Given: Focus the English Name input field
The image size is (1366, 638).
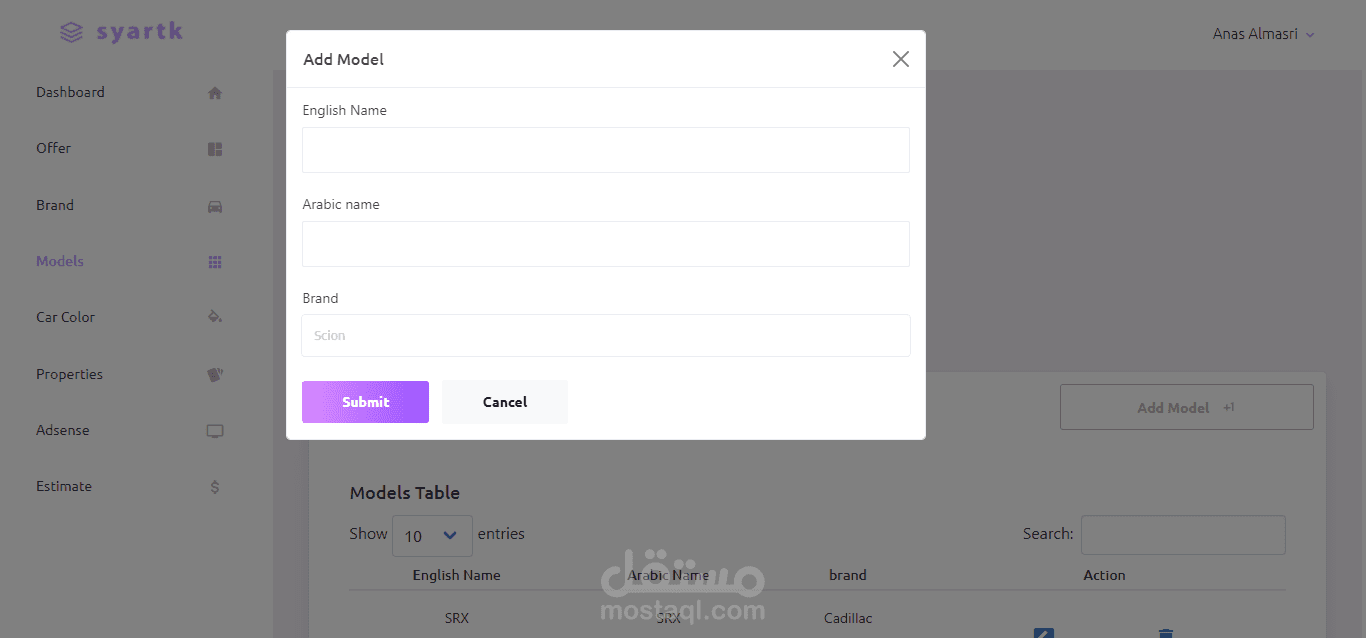Looking at the screenshot, I should click(x=606, y=150).
